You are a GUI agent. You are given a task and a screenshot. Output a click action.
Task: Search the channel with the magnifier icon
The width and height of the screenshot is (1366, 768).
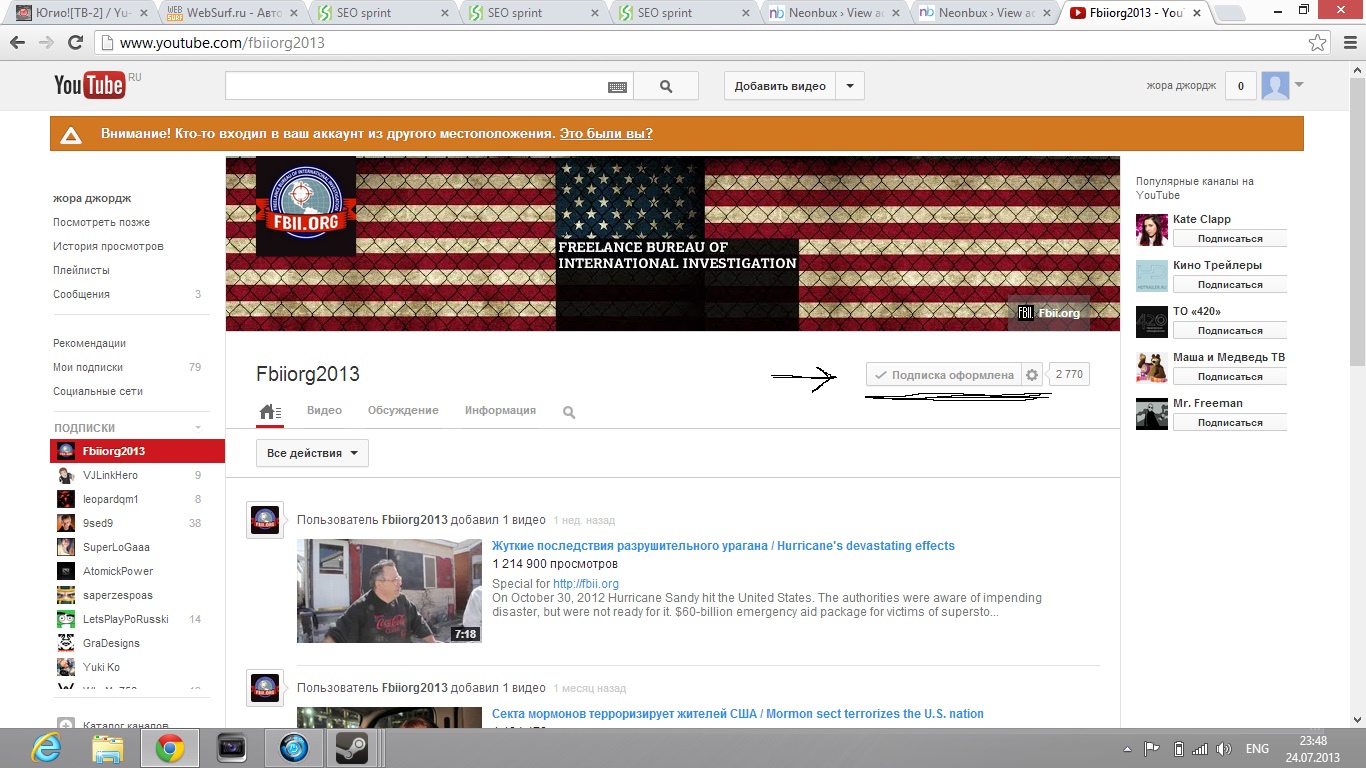pos(569,412)
